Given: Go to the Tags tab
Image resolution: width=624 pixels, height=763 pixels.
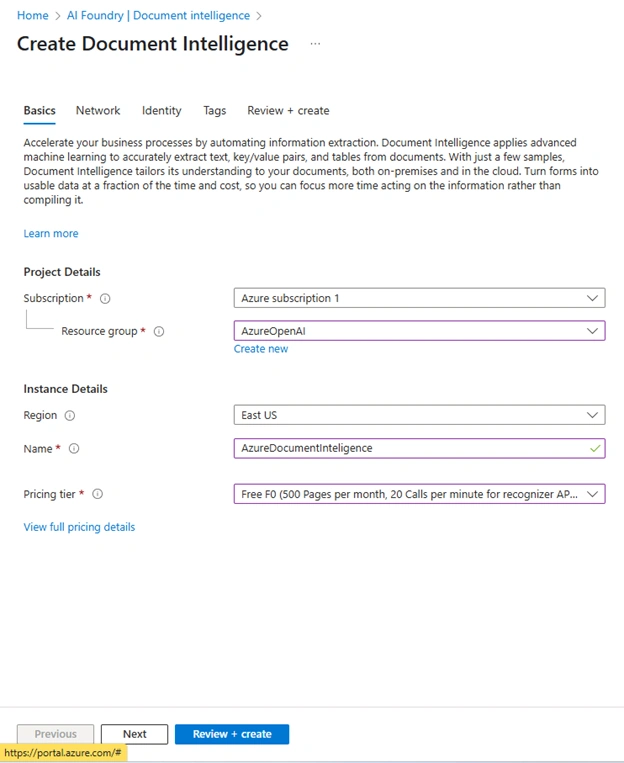Looking at the screenshot, I should pyautogui.click(x=215, y=110).
